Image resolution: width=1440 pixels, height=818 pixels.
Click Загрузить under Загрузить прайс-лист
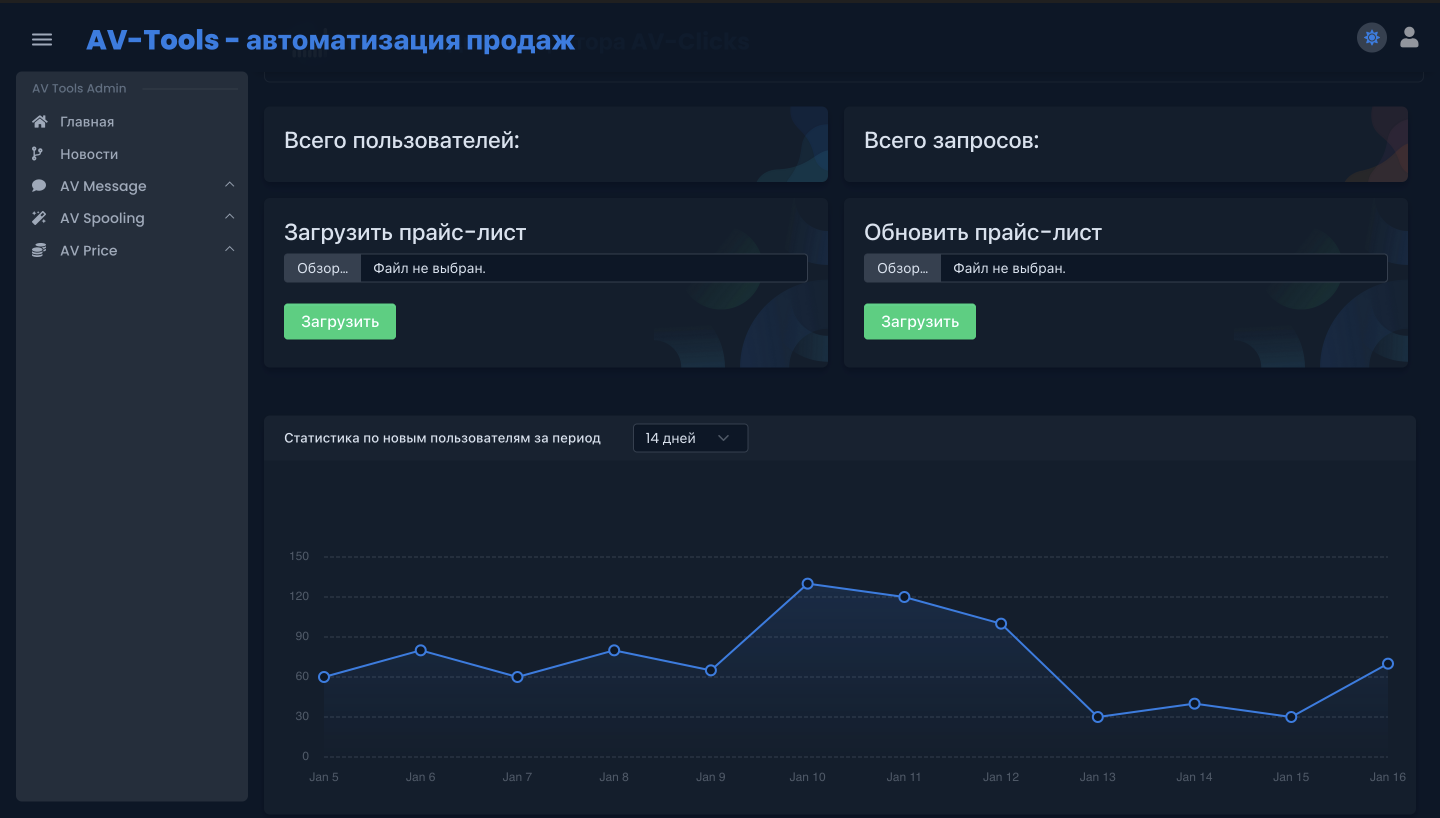339,321
